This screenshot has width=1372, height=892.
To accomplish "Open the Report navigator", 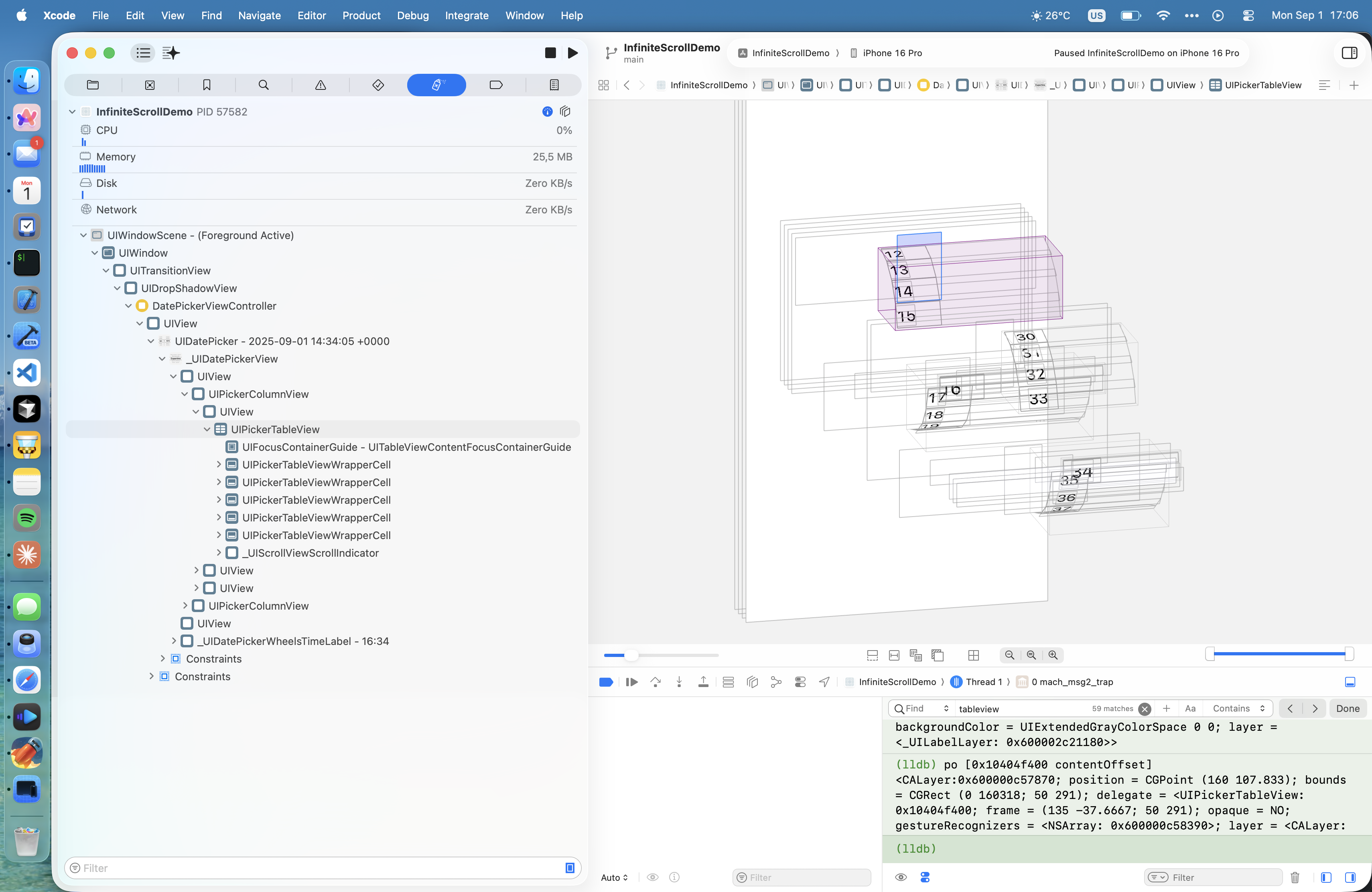I will coord(553,85).
